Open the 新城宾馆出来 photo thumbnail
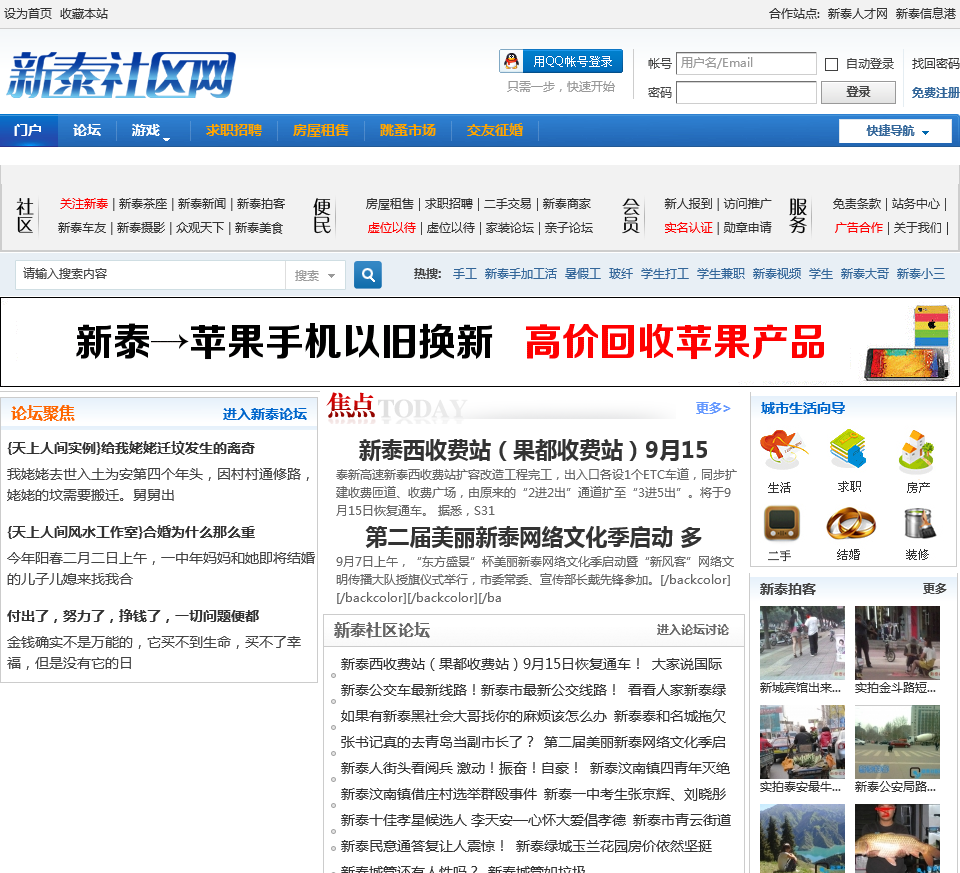Screen dimensions: 960x873 [x=802, y=643]
